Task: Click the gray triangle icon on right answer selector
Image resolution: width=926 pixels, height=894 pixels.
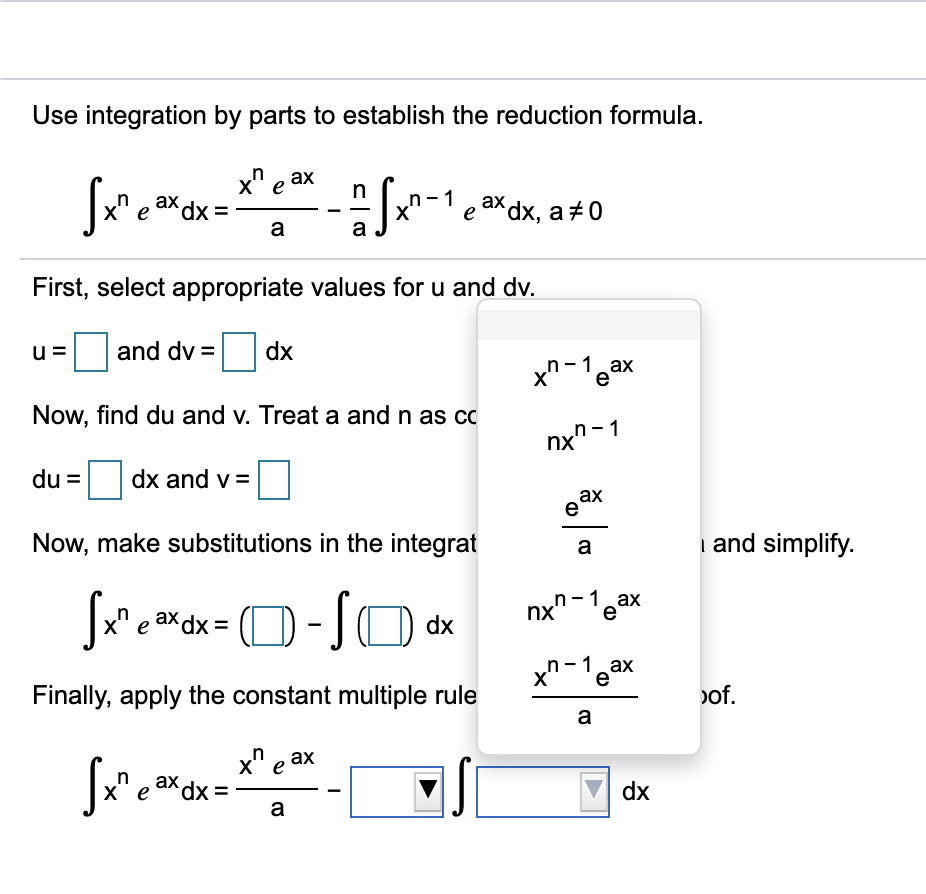Action: [593, 790]
